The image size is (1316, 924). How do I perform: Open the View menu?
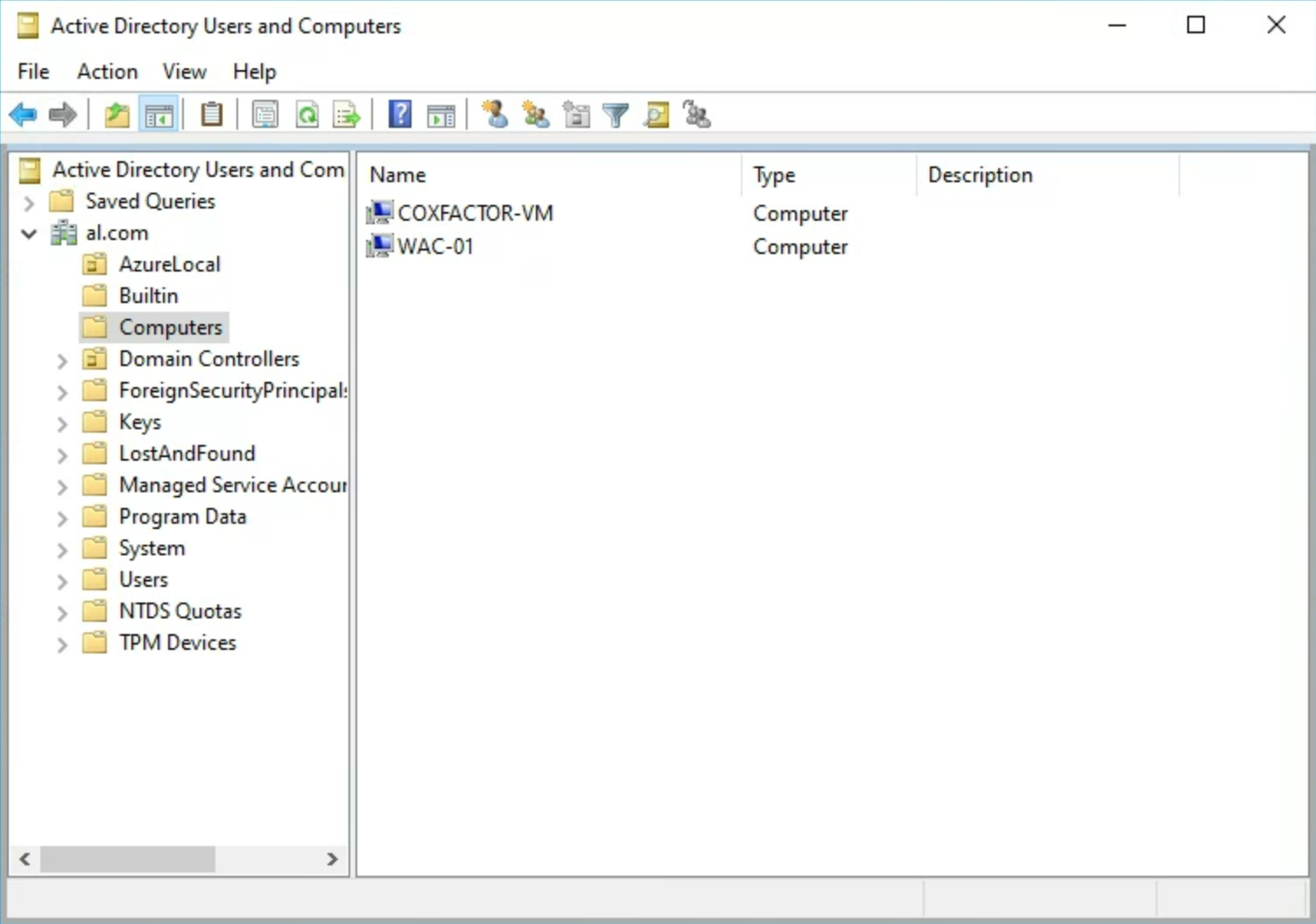(x=184, y=71)
